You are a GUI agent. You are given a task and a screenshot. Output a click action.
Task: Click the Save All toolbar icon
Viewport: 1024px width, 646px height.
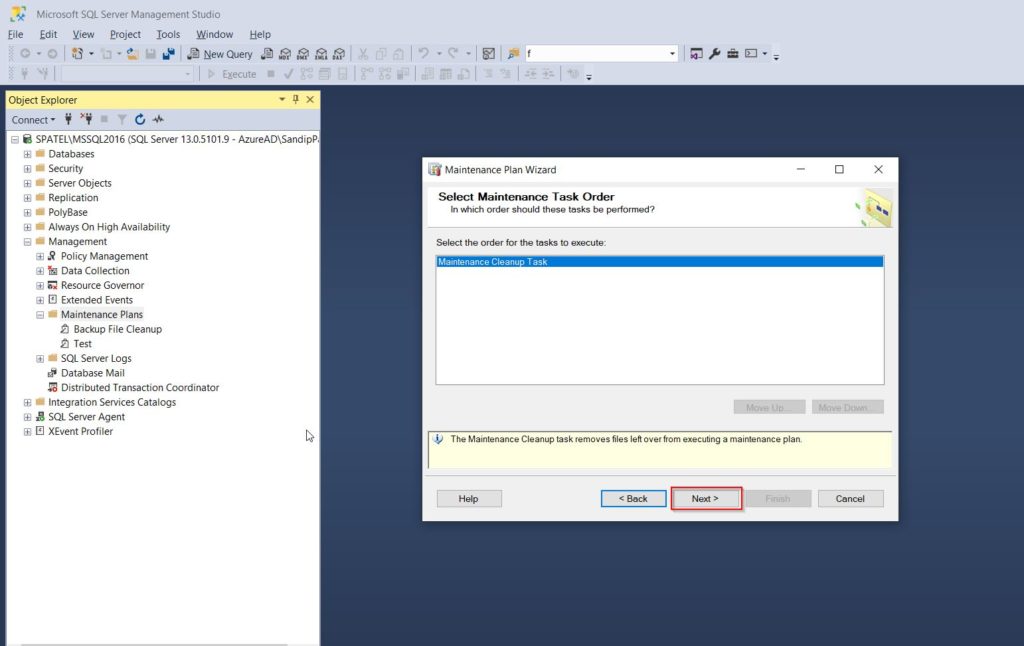(x=168, y=54)
